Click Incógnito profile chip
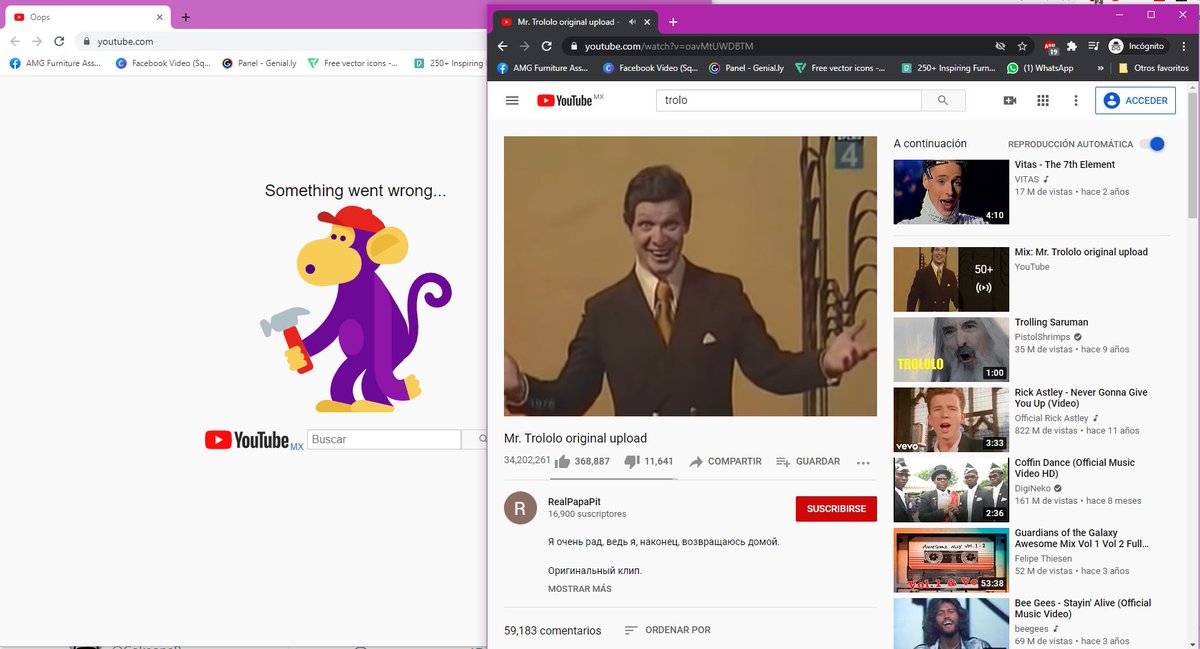This screenshot has height=649, width=1200. [1137, 46]
